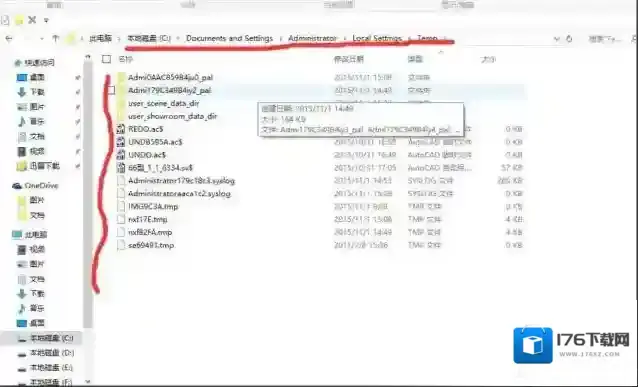Sort by the 修改日期 column header
The height and width of the screenshot is (387, 638).
[349, 59]
